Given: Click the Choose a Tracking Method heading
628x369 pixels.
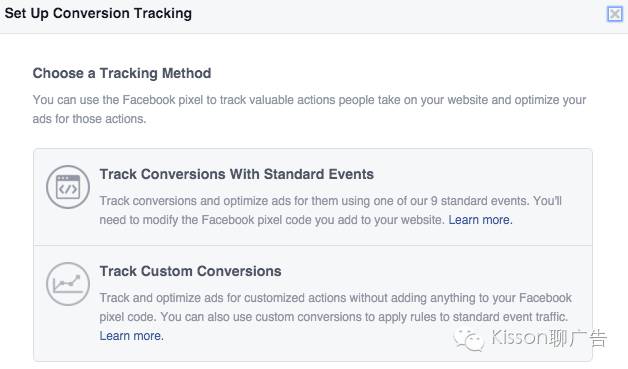Looking at the screenshot, I should click(x=122, y=73).
